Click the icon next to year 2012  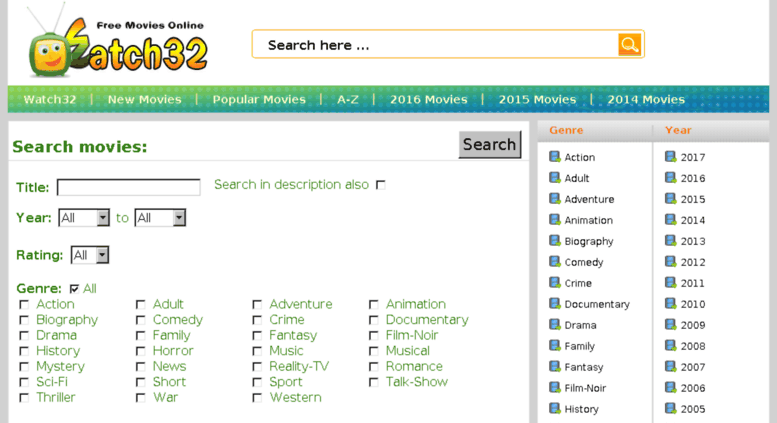671,261
